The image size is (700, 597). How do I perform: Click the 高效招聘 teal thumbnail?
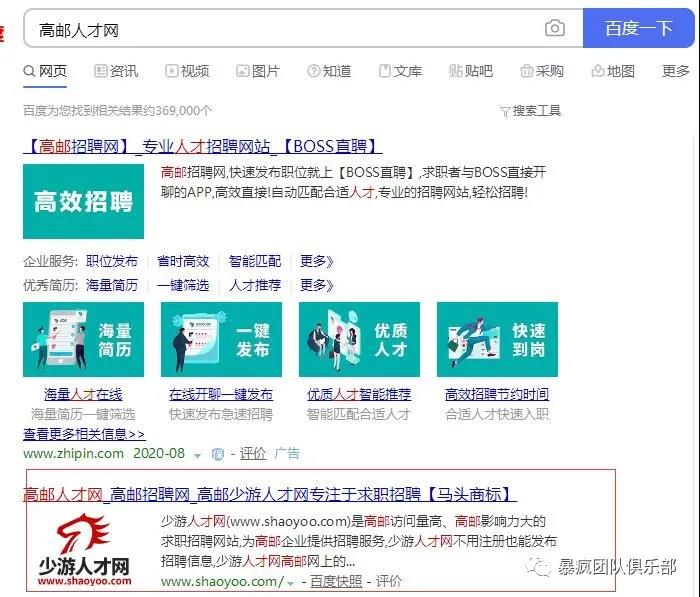pyautogui.click(x=84, y=201)
